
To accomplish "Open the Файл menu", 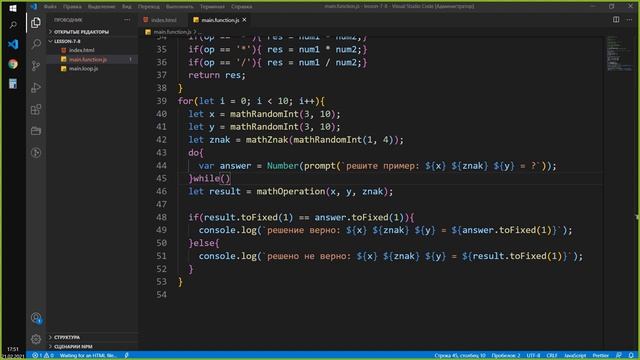I will (50, 7).
